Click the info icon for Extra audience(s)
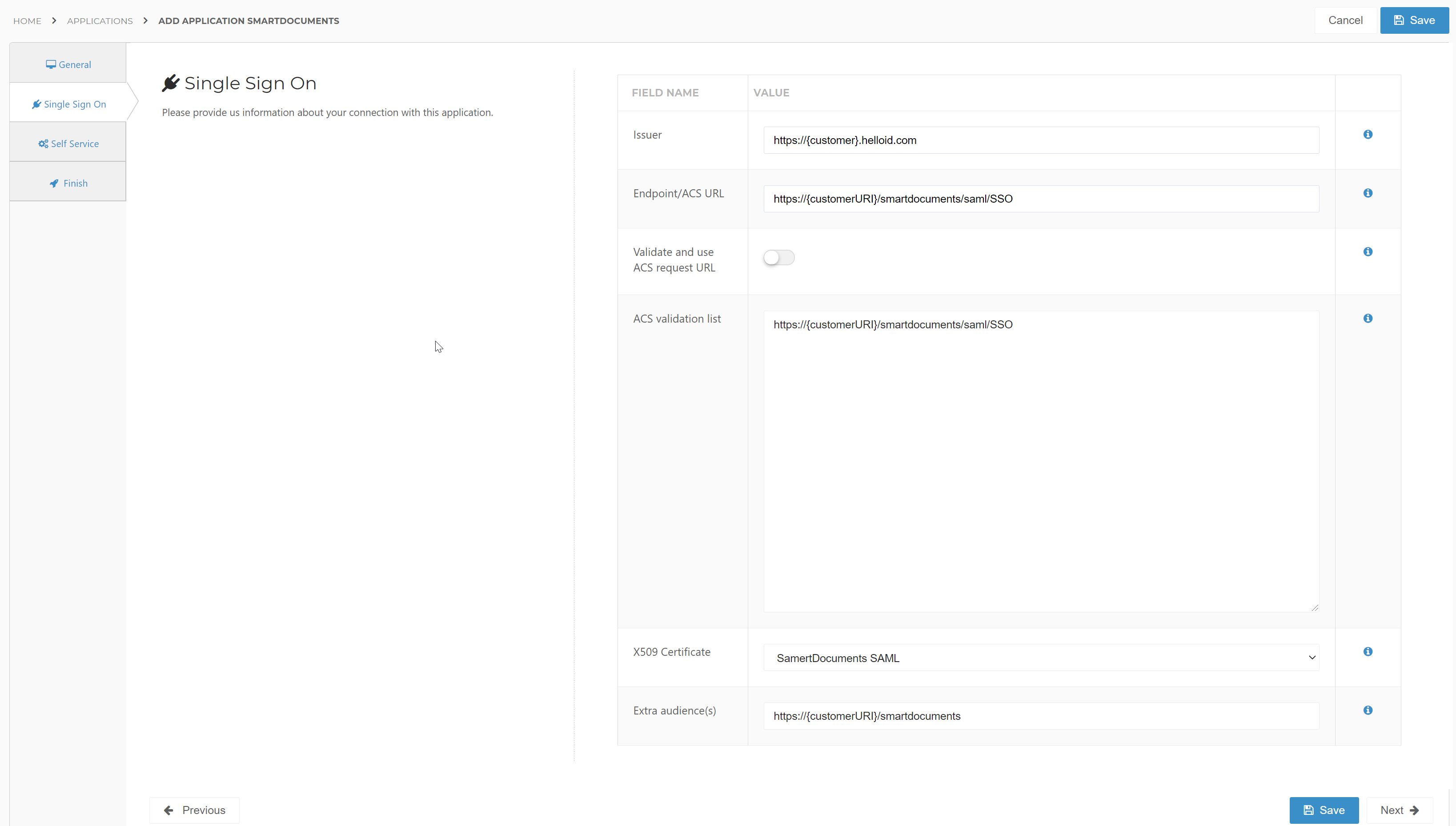1456x826 pixels. 1368,710
